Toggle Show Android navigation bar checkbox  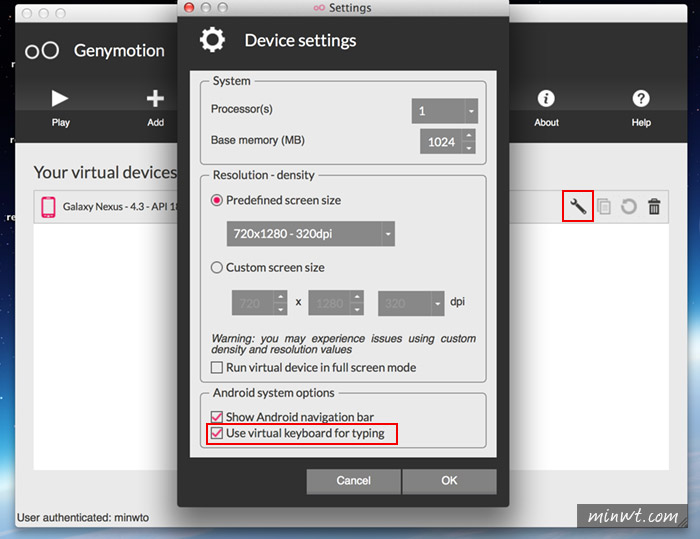[217, 417]
